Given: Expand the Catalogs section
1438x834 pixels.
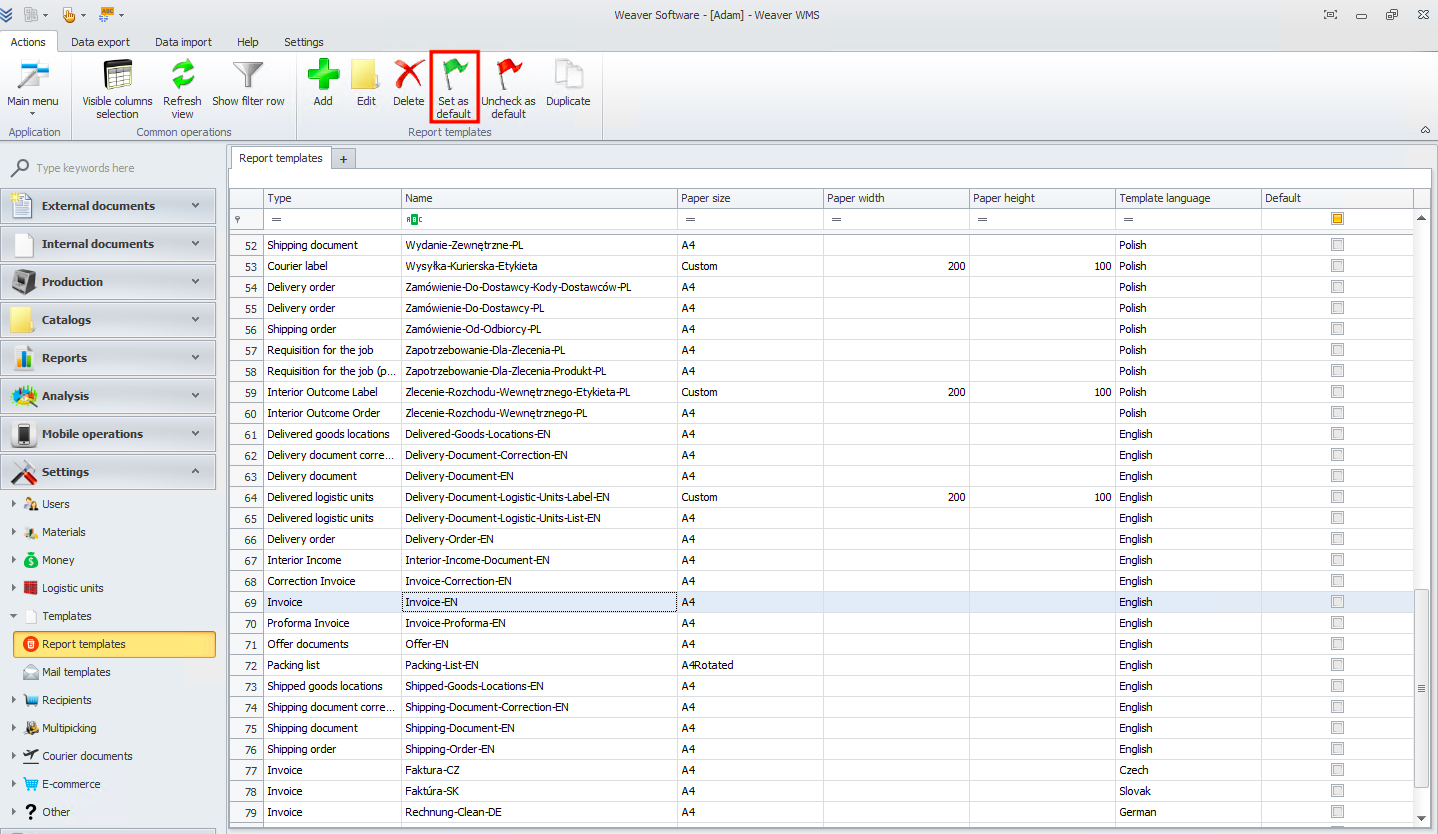Looking at the screenshot, I should click(x=108, y=320).
